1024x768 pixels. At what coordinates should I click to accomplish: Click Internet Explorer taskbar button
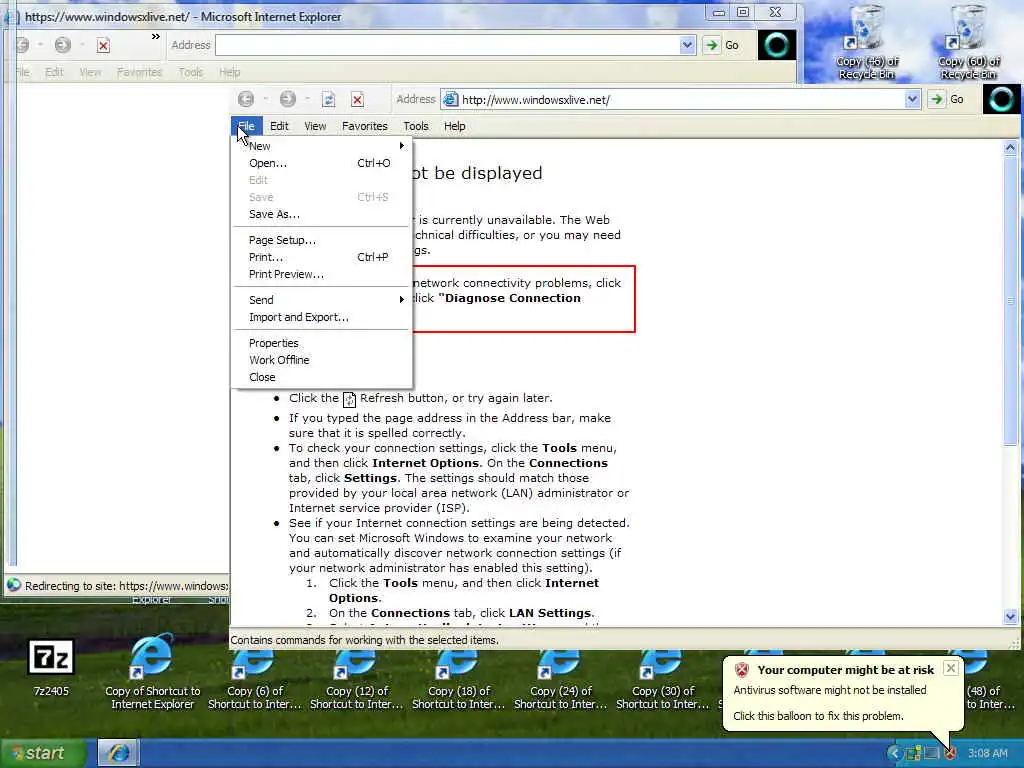[118, 753]
